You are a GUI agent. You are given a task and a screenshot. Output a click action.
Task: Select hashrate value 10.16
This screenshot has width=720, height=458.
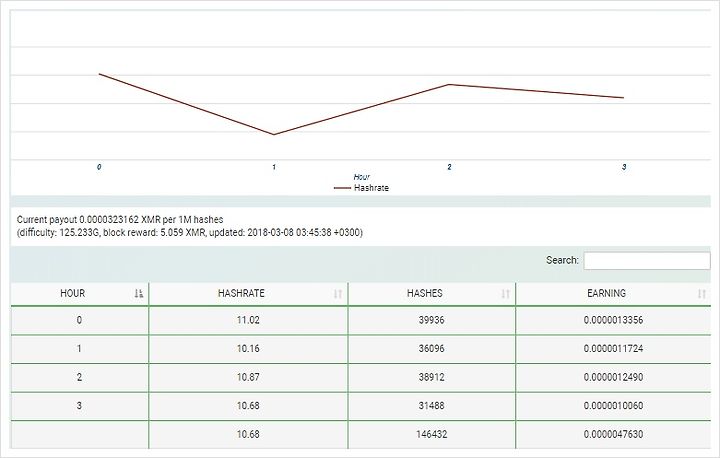pos(248,349)
